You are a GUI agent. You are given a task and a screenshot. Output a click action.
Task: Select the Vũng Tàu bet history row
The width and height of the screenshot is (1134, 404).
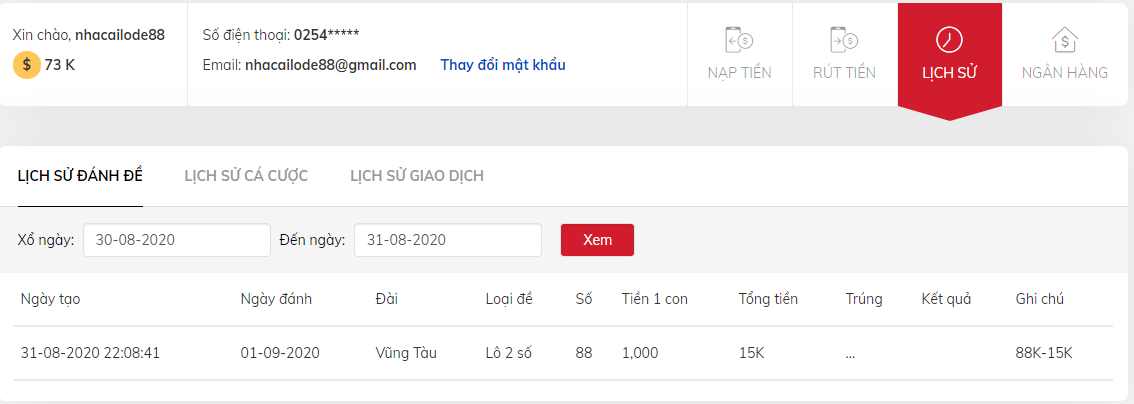(563, 353)
